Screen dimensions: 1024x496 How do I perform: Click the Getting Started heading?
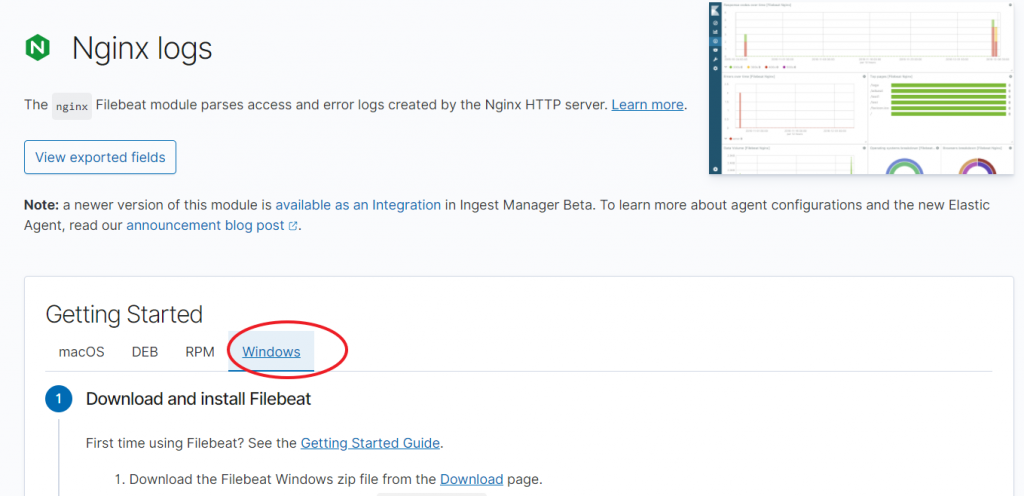[124, 315]
